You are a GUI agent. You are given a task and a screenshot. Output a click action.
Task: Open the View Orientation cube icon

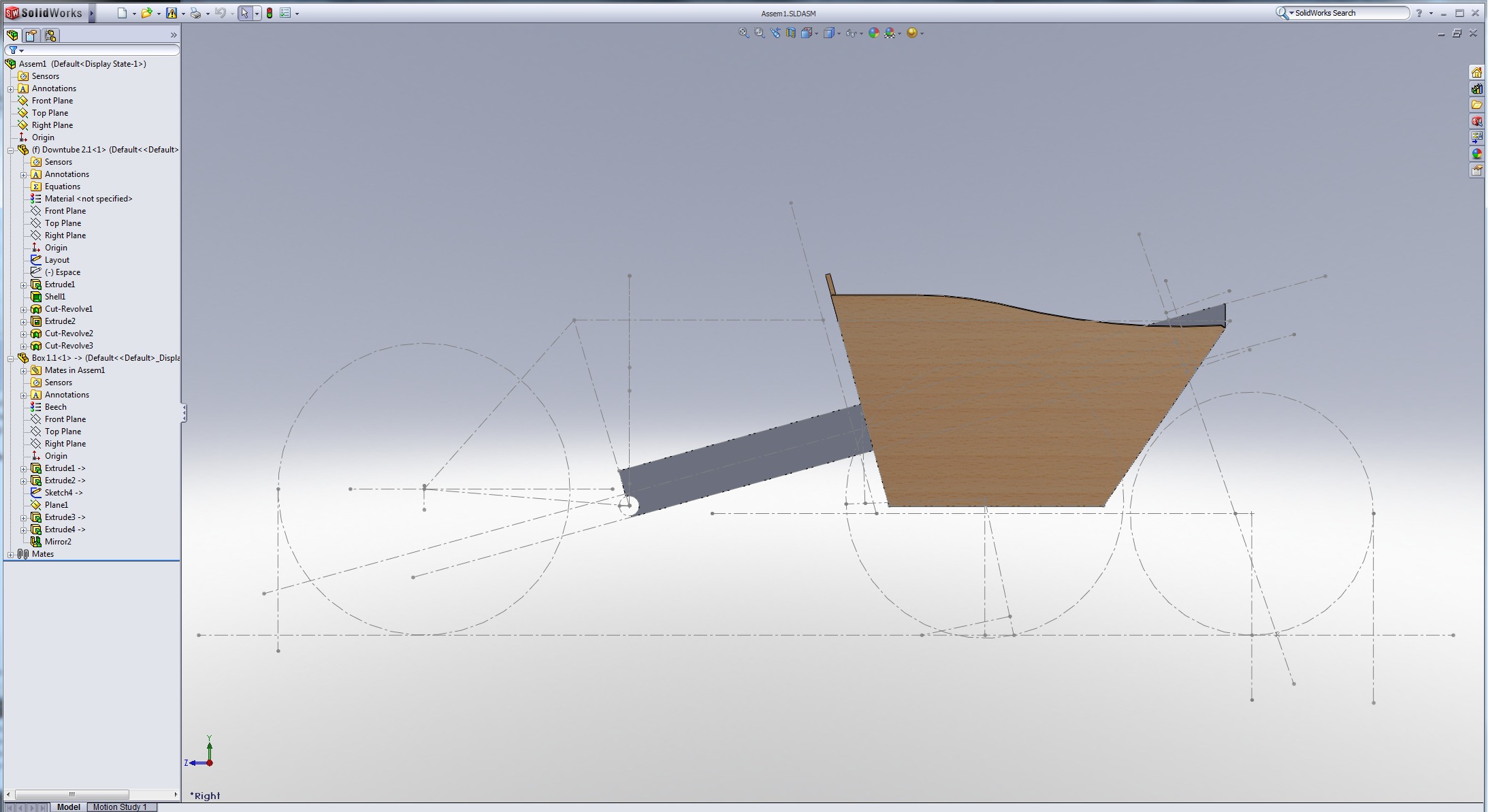coord(807,33)
